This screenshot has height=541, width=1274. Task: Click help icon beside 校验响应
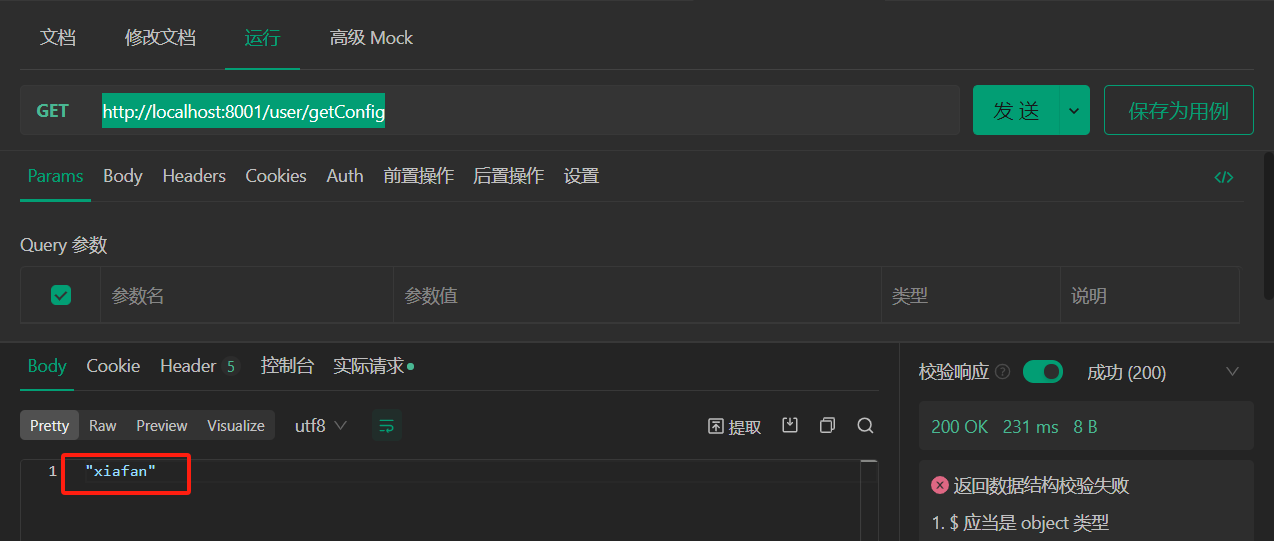coord(1003,372)
